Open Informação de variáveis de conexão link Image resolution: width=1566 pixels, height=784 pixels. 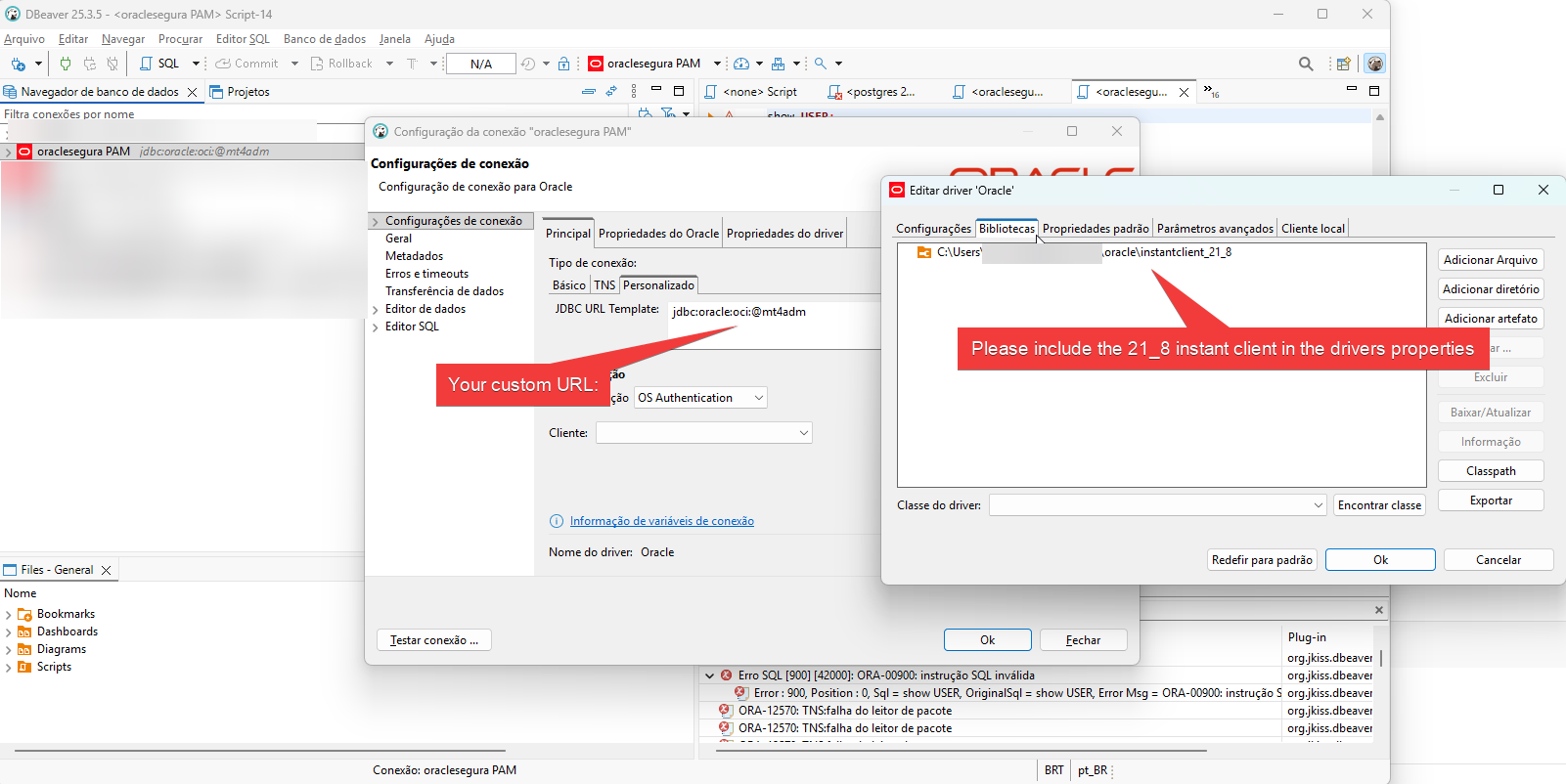pyautogui.click(x=661, y=521)
